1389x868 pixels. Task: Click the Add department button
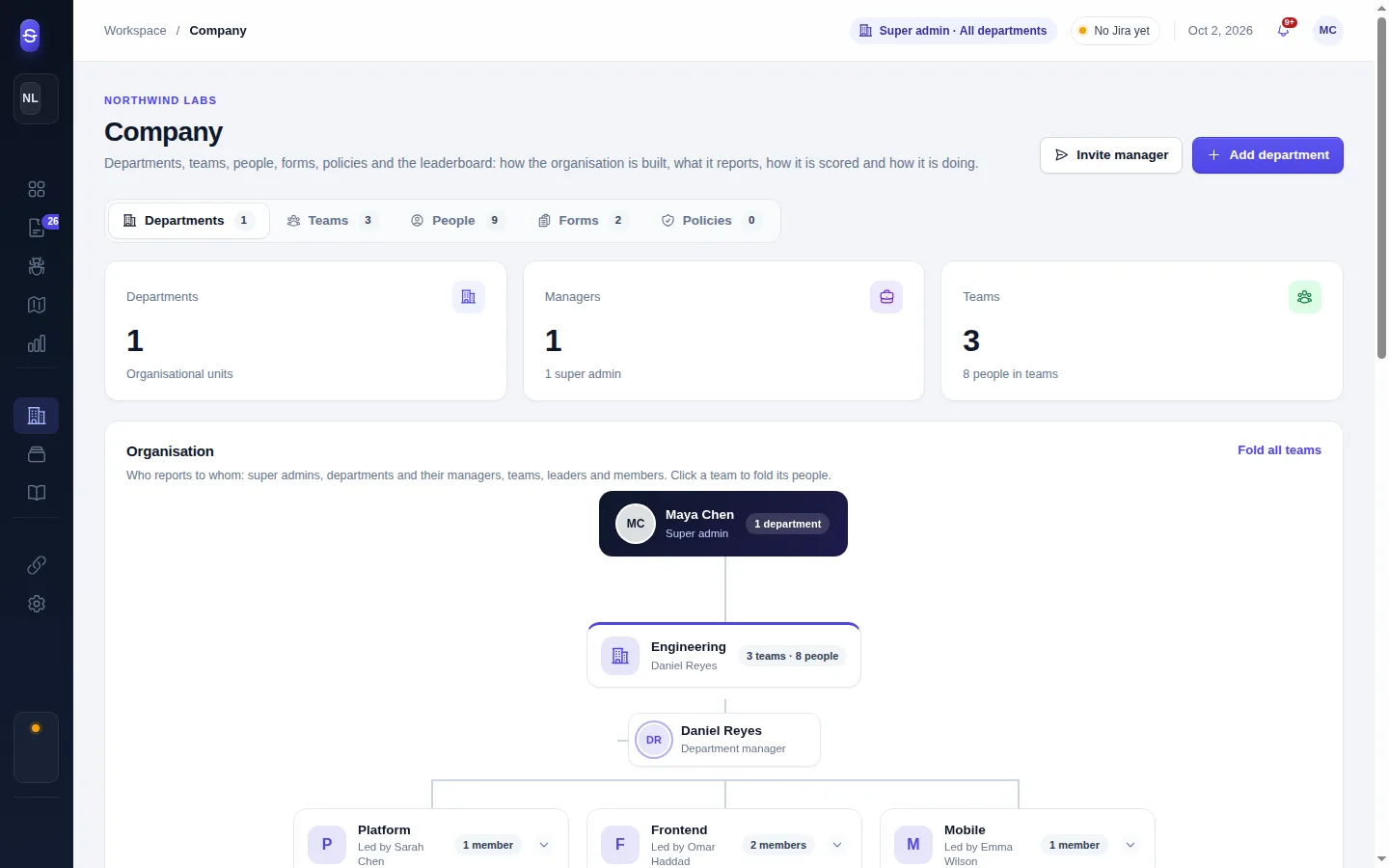[x=1267, y=155]
